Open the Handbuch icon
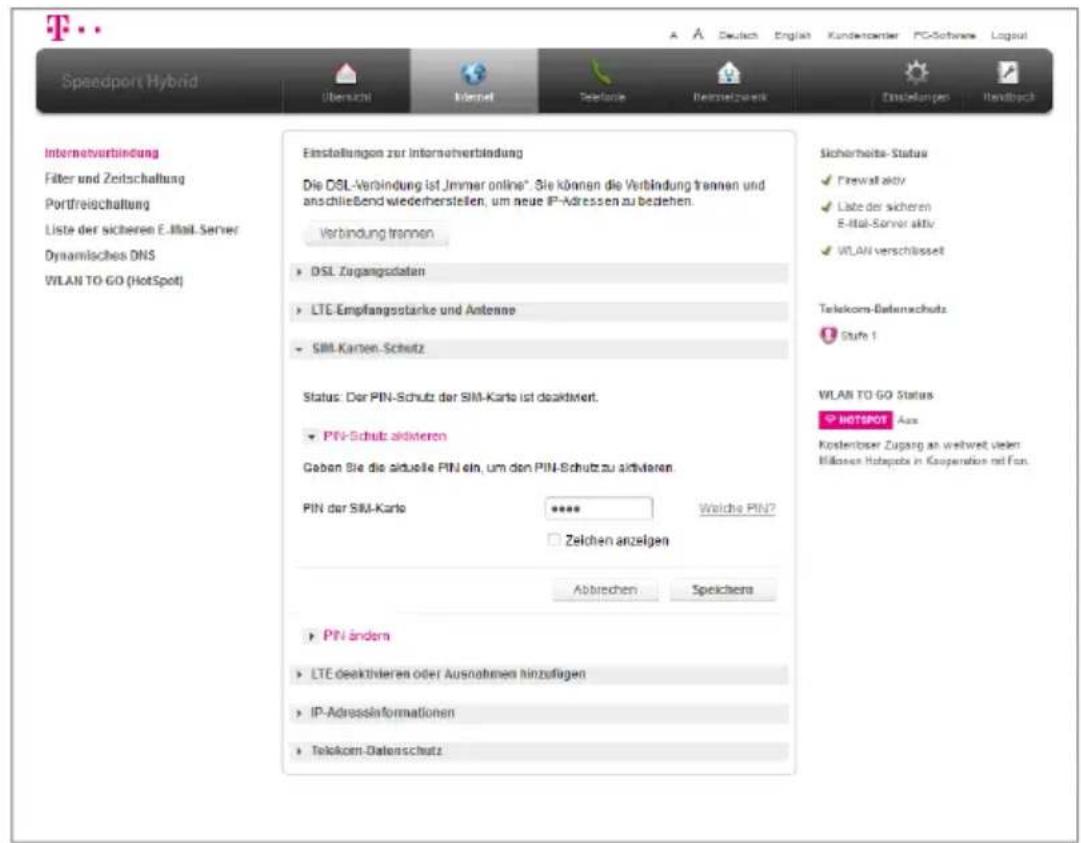Viewport: 1081px width, 843px height. [x=1009, y=72]
